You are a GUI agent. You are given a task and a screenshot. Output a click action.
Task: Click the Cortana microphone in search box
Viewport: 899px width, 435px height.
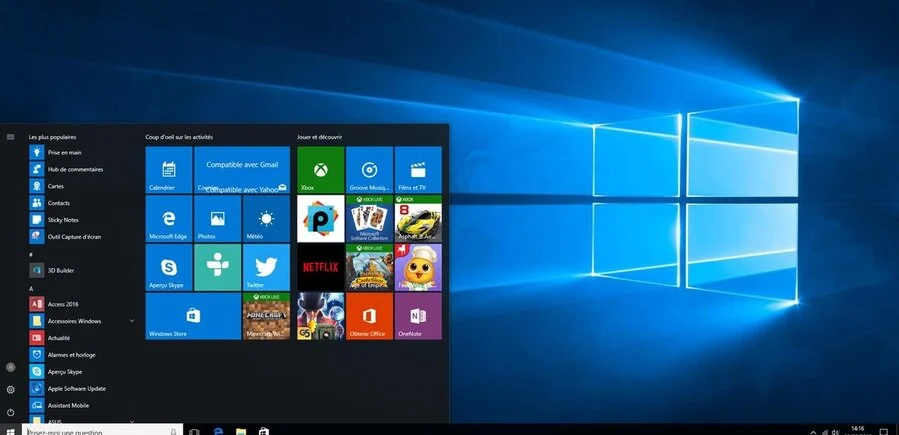click(x=174, y=431)
